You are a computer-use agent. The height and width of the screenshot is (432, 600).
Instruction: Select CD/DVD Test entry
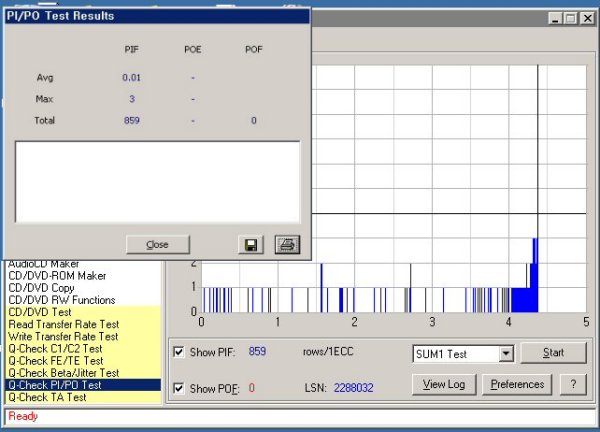(83, 312)
